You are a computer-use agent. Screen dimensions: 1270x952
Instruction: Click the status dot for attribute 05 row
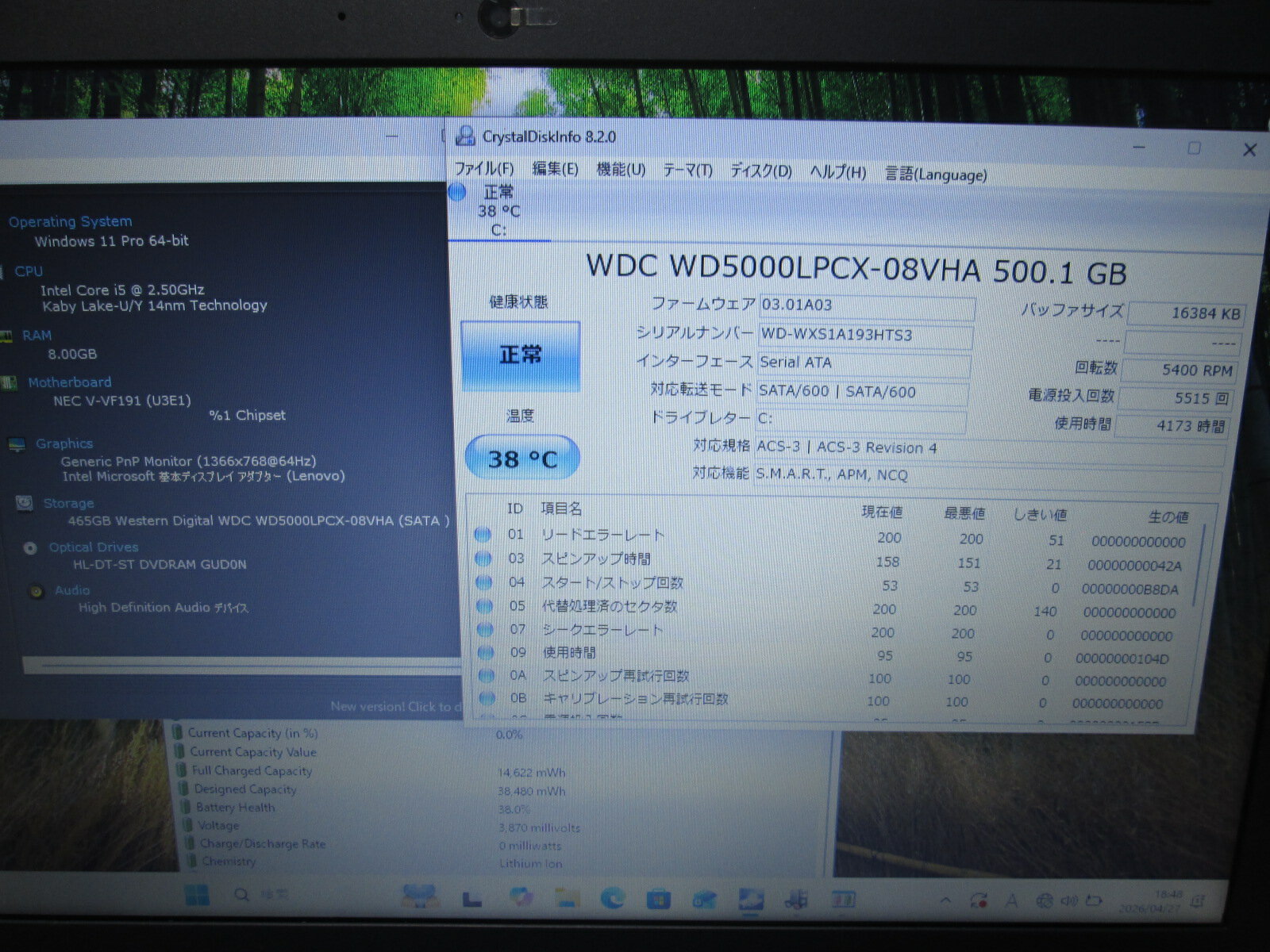(484, 606)
